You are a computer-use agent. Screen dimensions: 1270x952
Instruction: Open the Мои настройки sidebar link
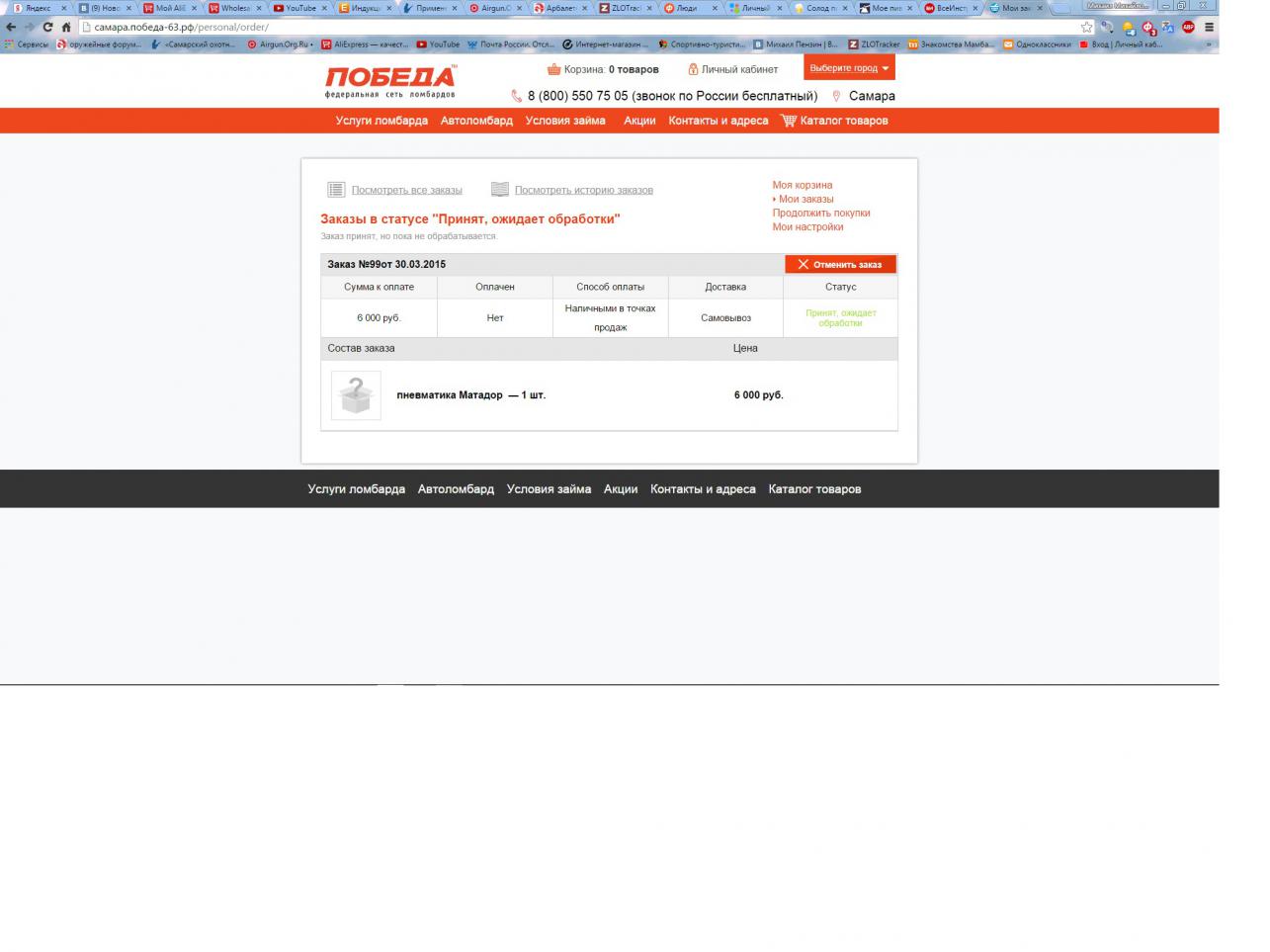[807, 226]
